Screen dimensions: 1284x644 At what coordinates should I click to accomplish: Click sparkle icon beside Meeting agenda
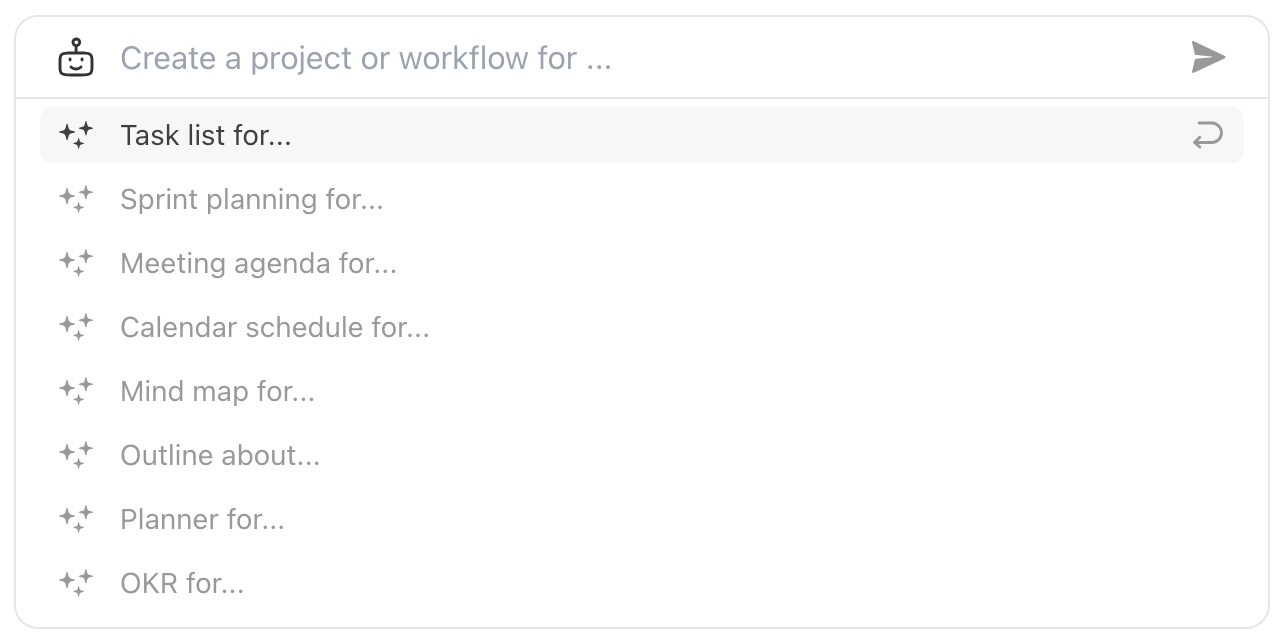click(76, 263)
